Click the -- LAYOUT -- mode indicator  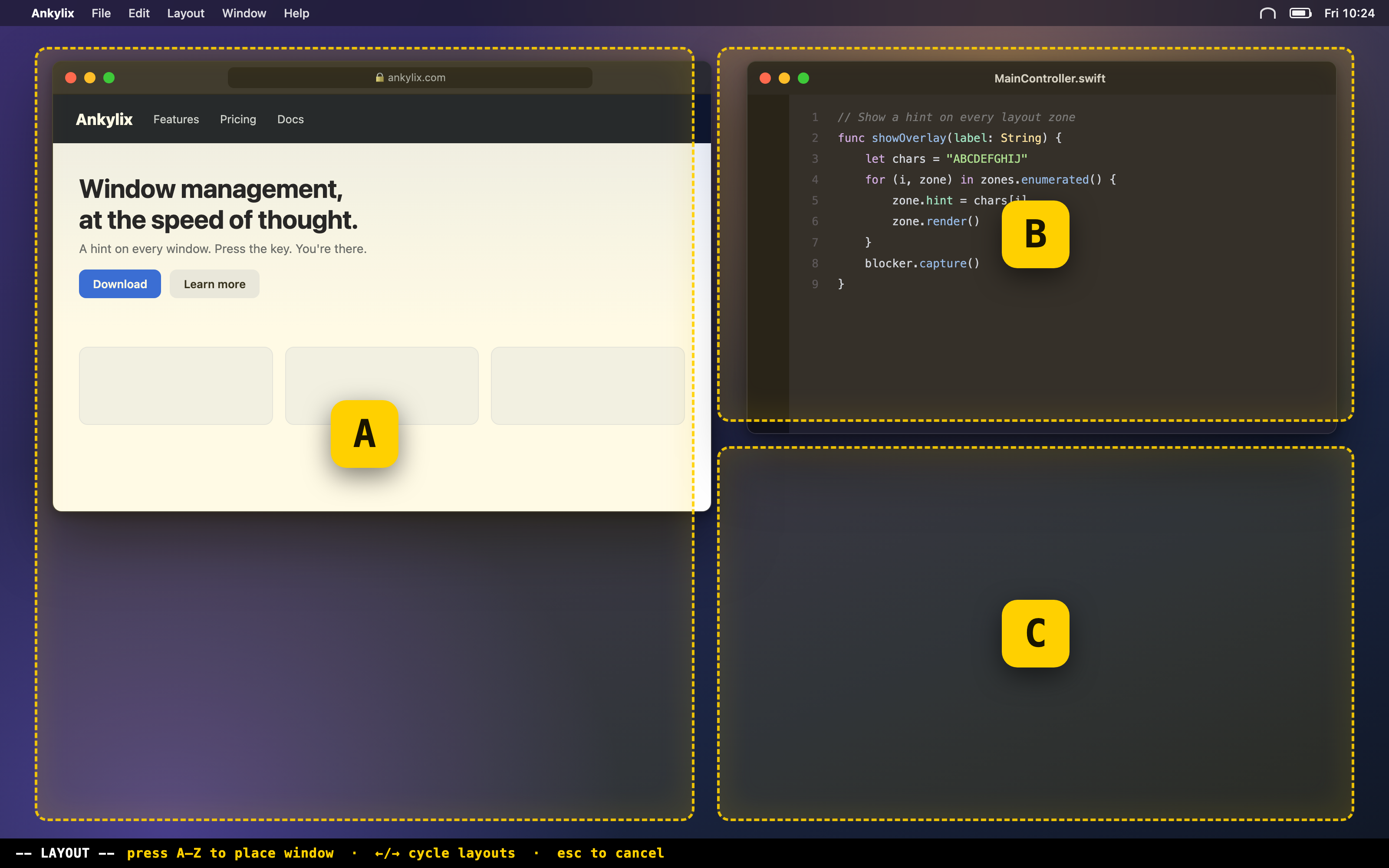click(65, 853)
